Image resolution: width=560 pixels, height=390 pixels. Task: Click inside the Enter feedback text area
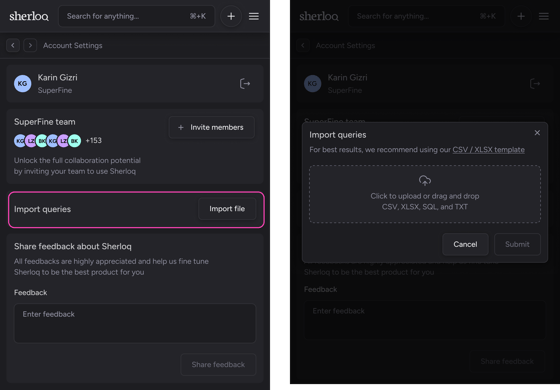click(x=135, y=323)
